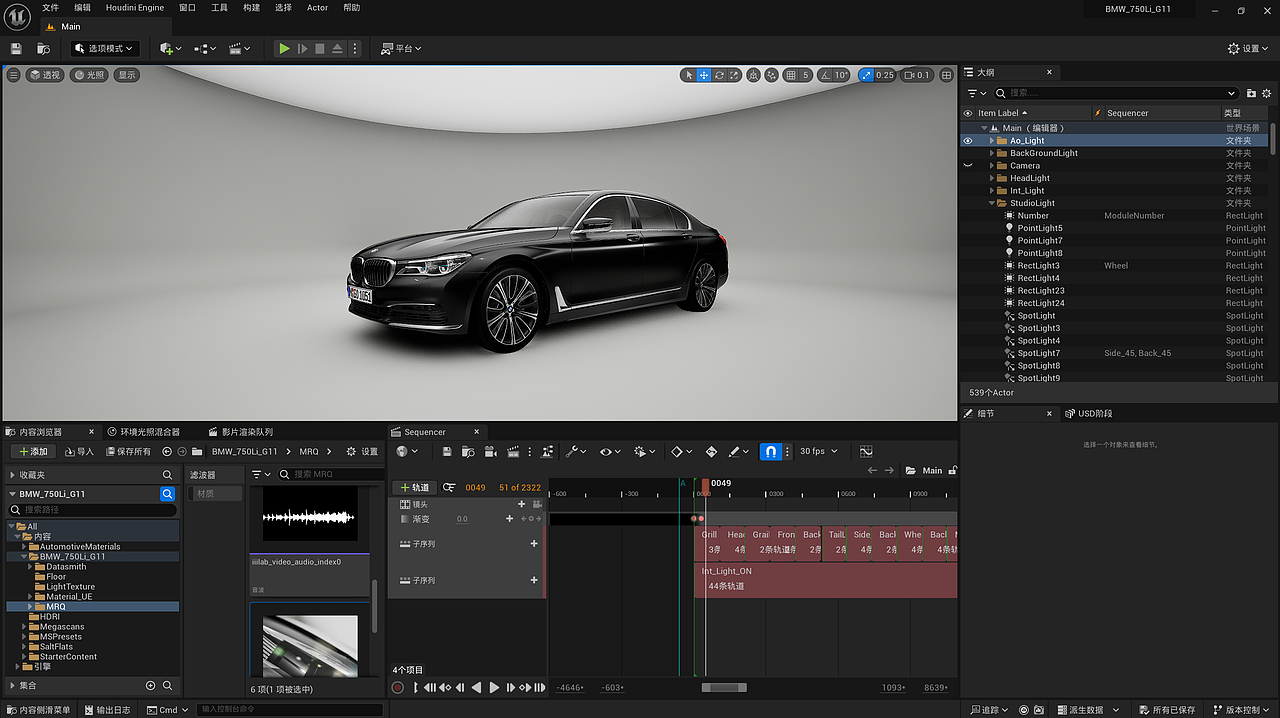Open the viewport hamburger options menu
This screenshot has width=1280, height=718.
(13, 75)
